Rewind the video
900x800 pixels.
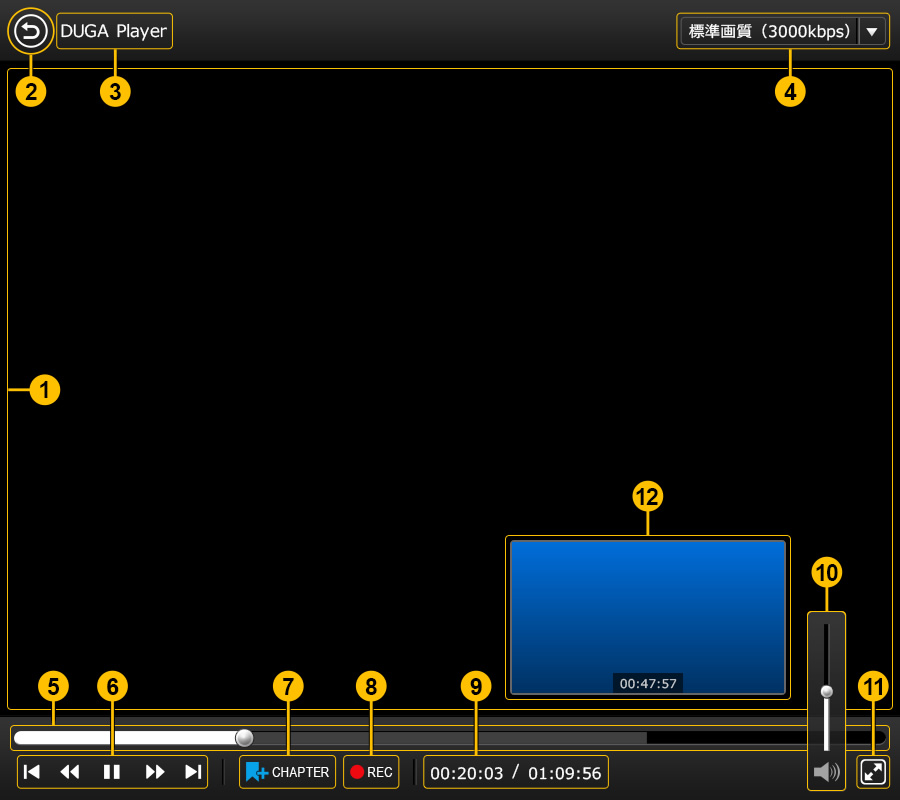pyautogui.click(x=70, y=772)
